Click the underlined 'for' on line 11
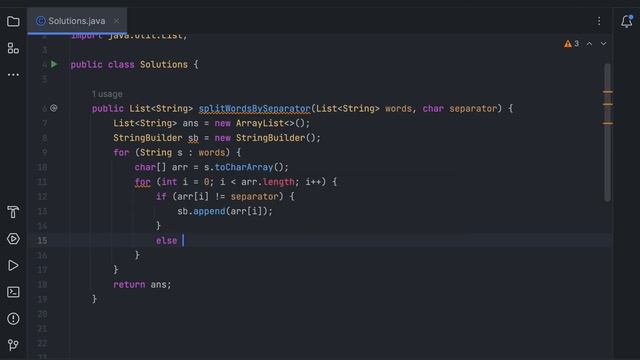This screenshot has height=360, width=640. [142, 182]
